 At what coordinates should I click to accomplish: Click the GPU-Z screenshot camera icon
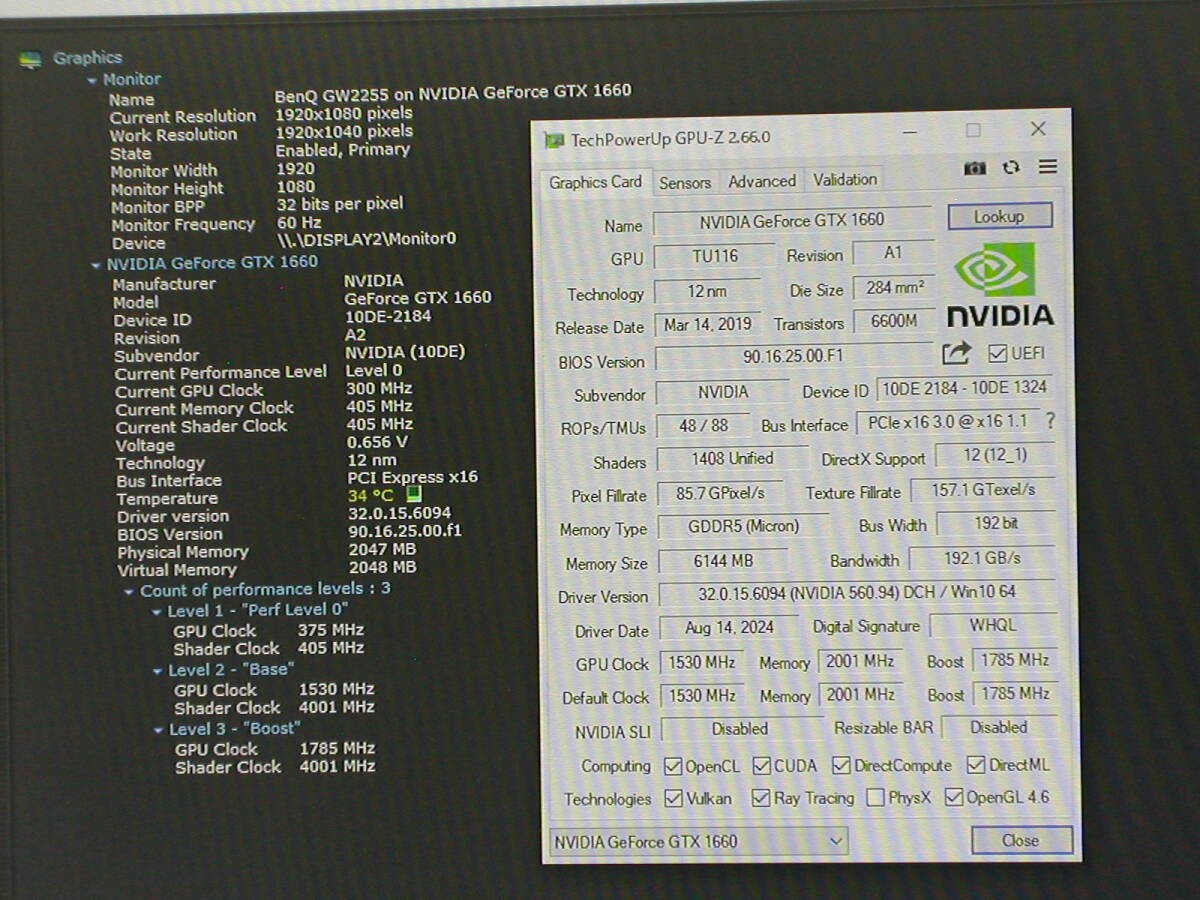click(x=975, y=168)
